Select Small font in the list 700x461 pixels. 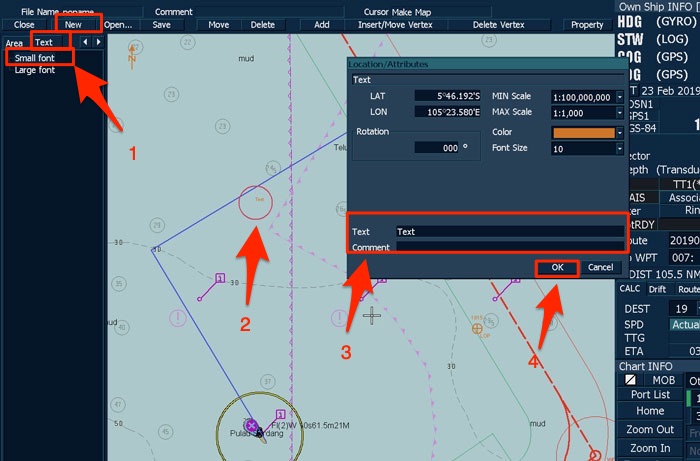(35, 58)
